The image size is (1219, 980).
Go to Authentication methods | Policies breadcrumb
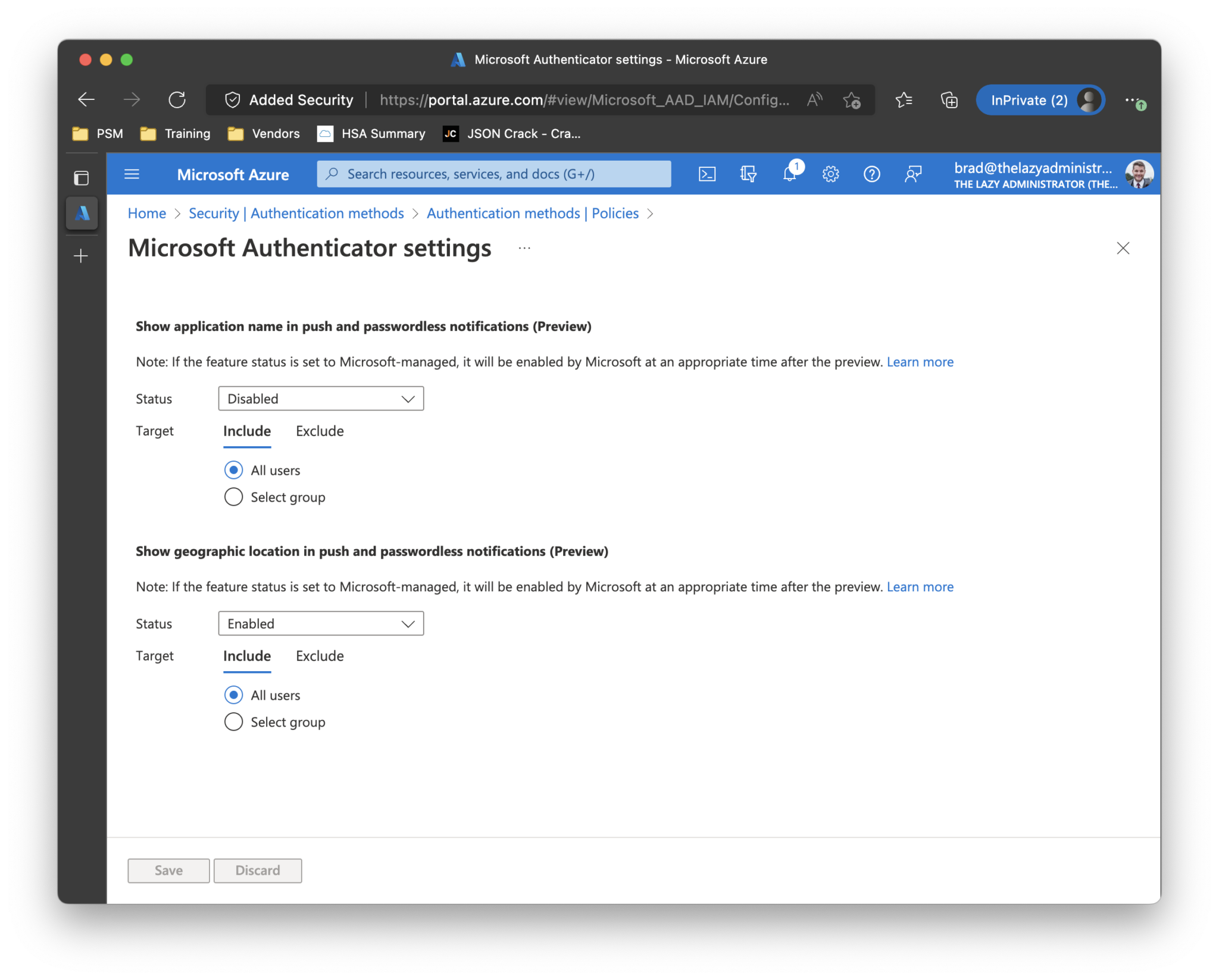(x=532, y=213)
